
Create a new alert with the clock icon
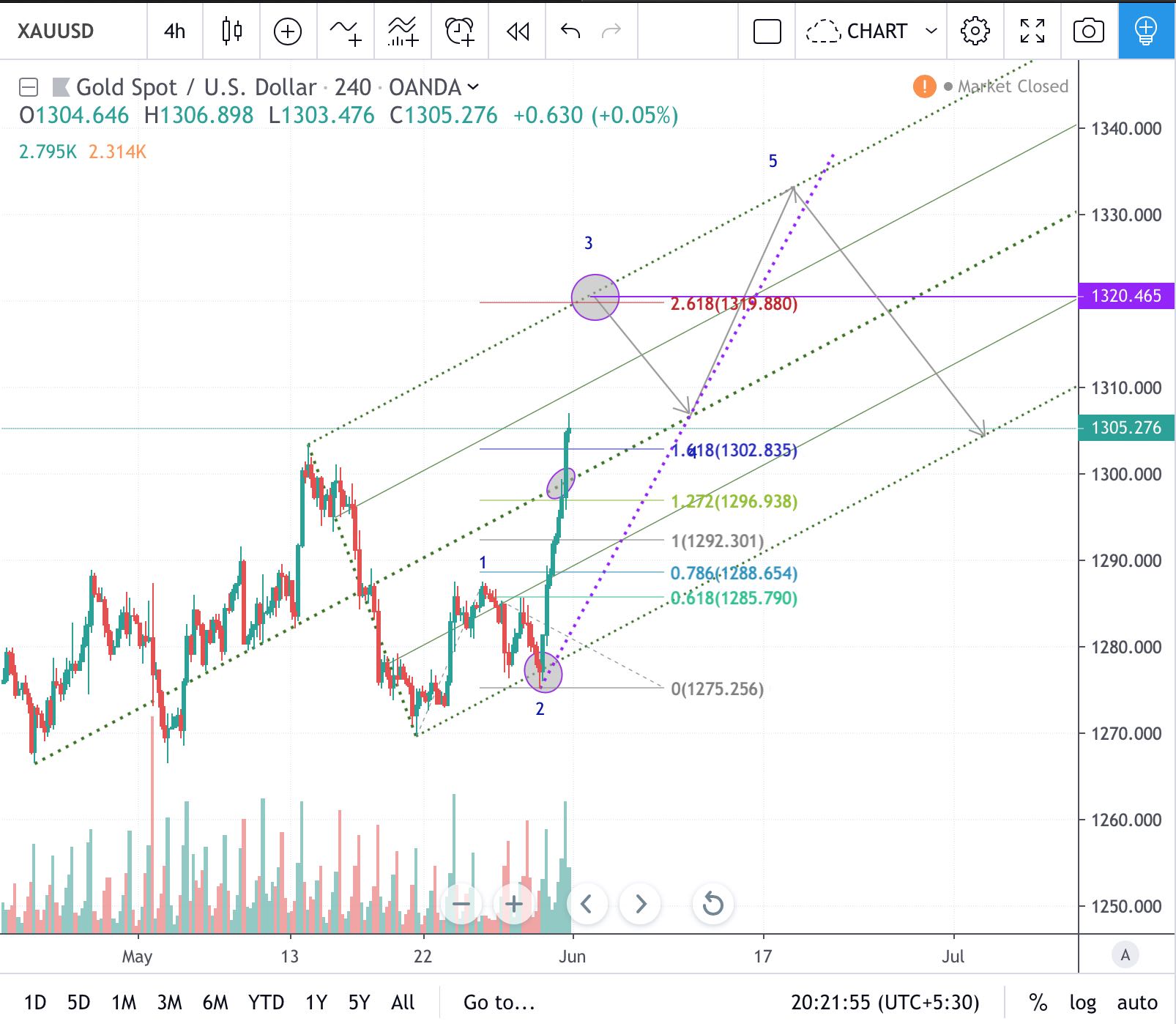click(460, 31)
